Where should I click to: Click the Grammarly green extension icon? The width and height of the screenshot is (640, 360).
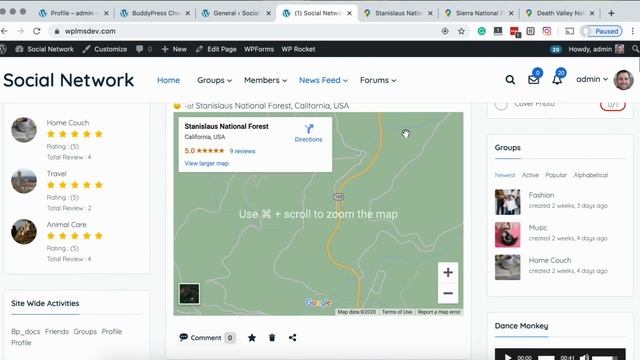coord(482,31)
